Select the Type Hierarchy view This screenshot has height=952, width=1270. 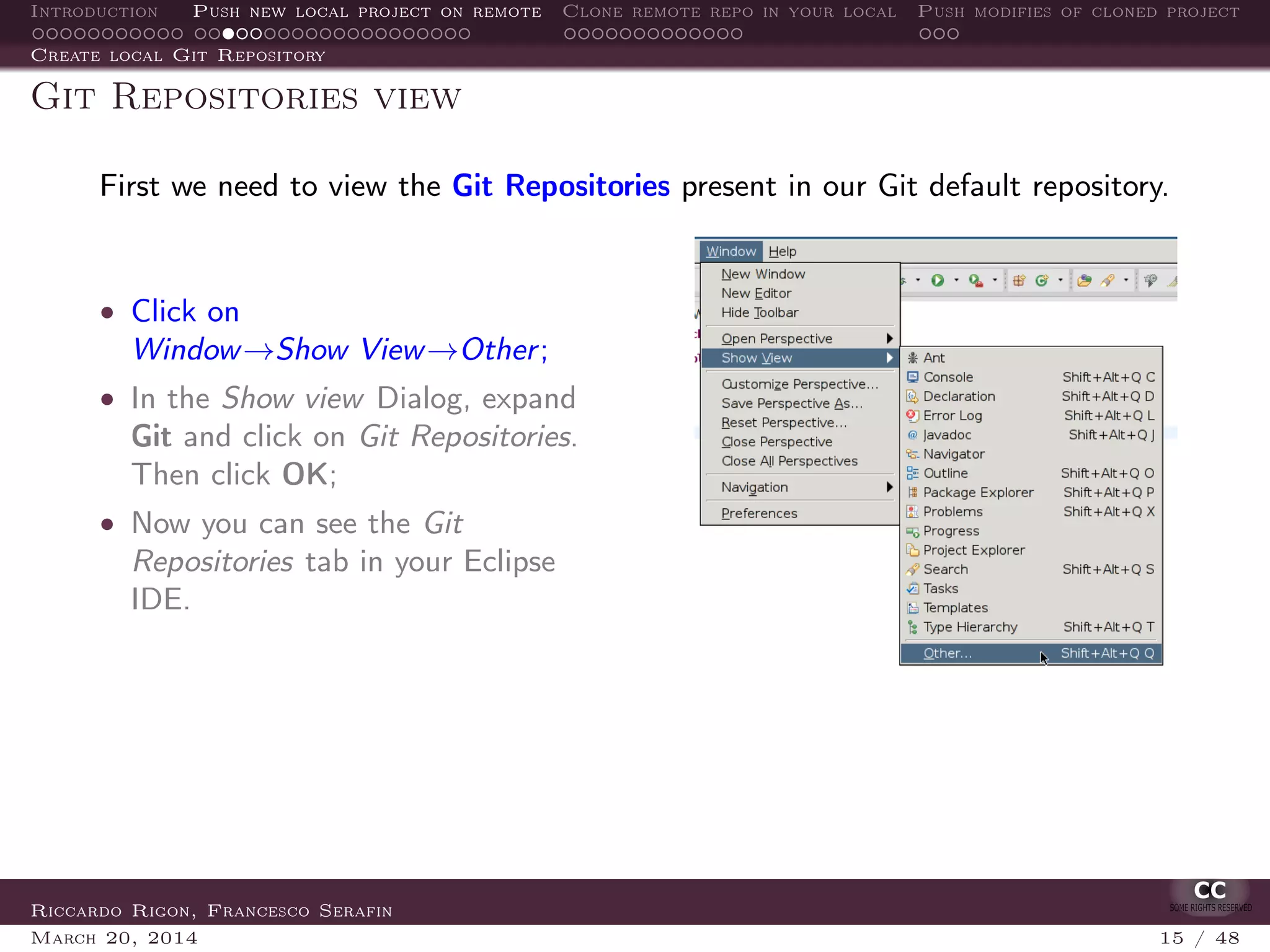[1031, 627]
